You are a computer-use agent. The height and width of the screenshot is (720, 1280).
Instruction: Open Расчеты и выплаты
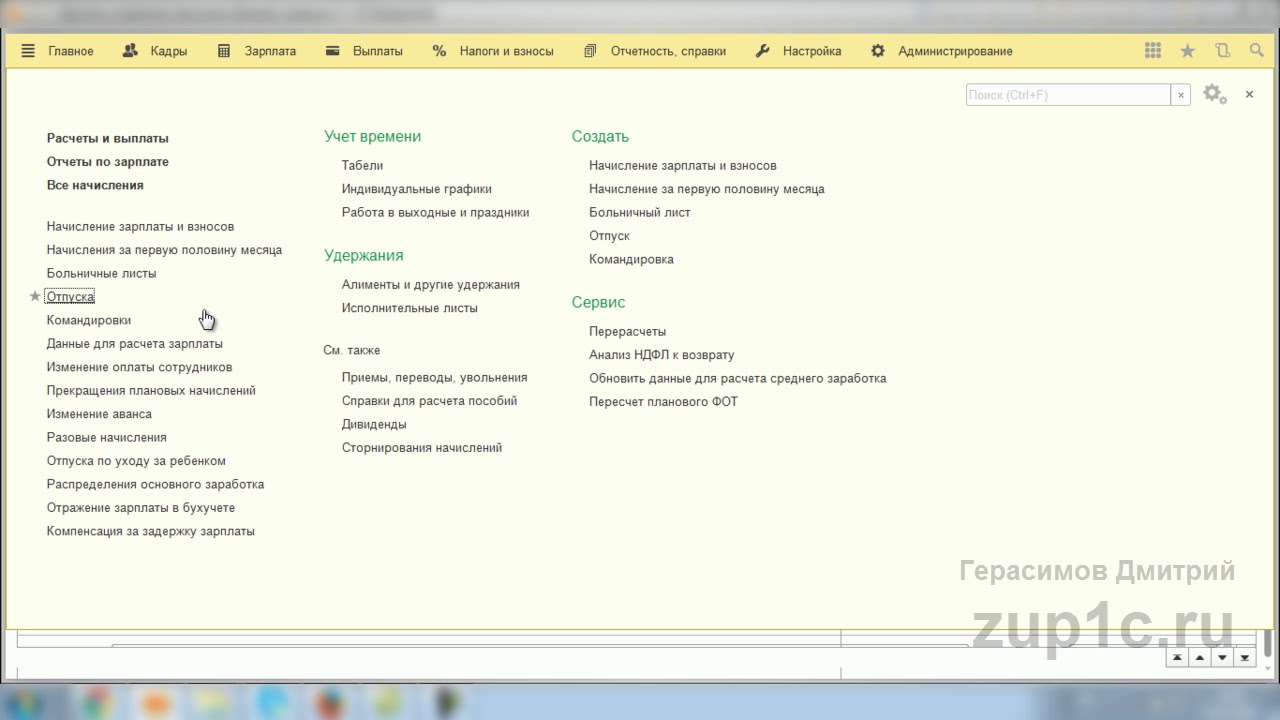click(x=108, y=138)
